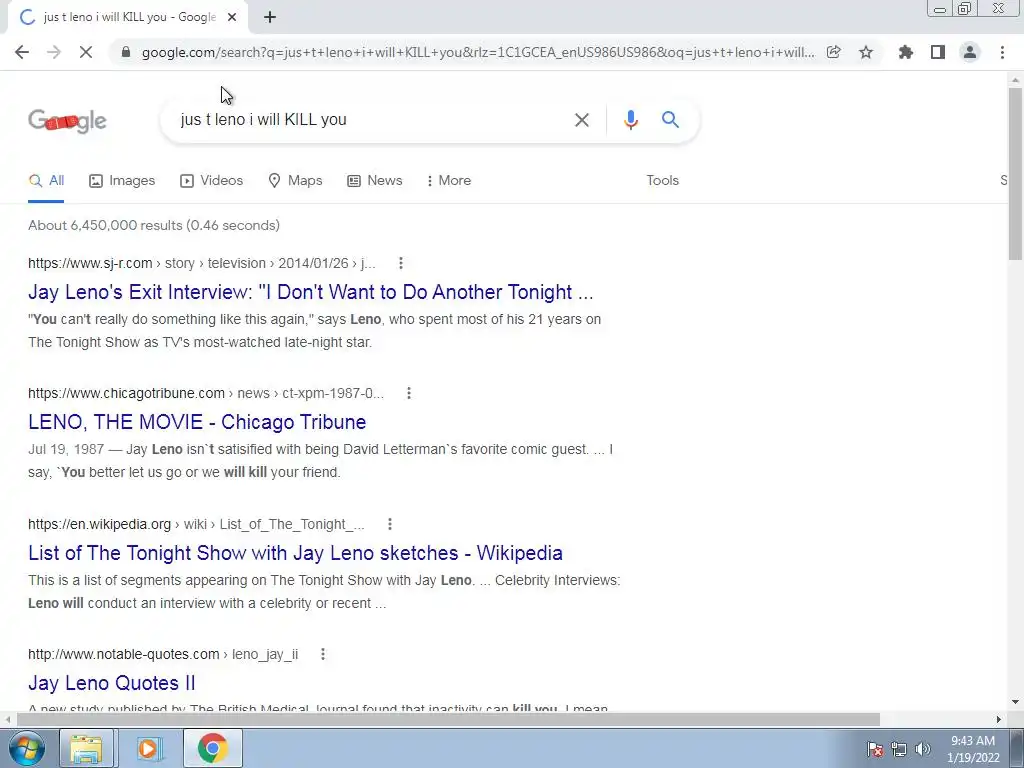Switch to Maps results
The image size is (1024, 768).
pos(295,181)
